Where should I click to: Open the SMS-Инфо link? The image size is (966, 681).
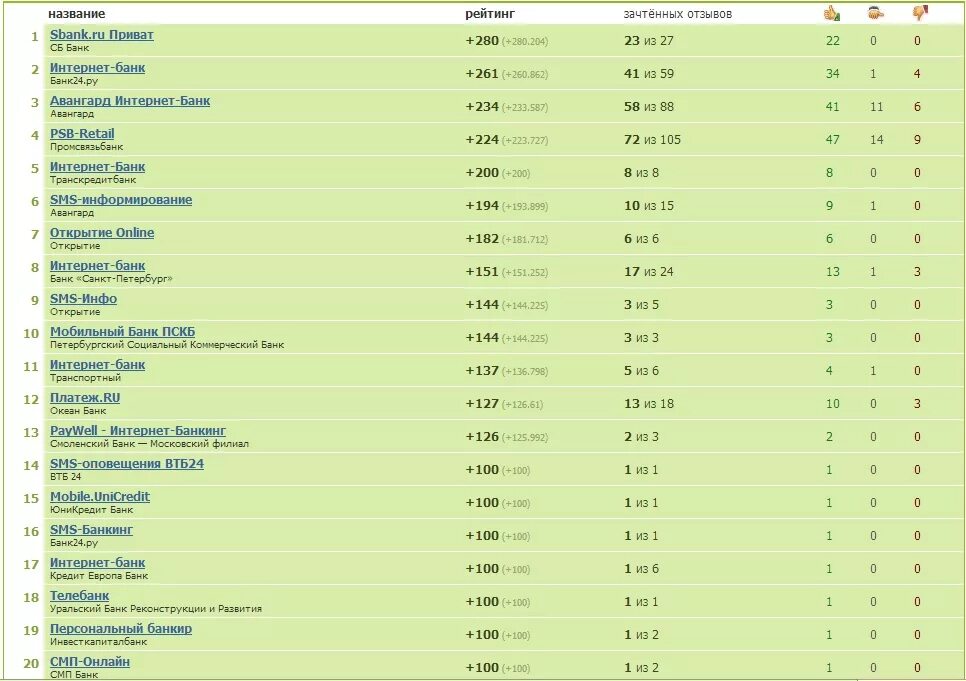point(83,298)
